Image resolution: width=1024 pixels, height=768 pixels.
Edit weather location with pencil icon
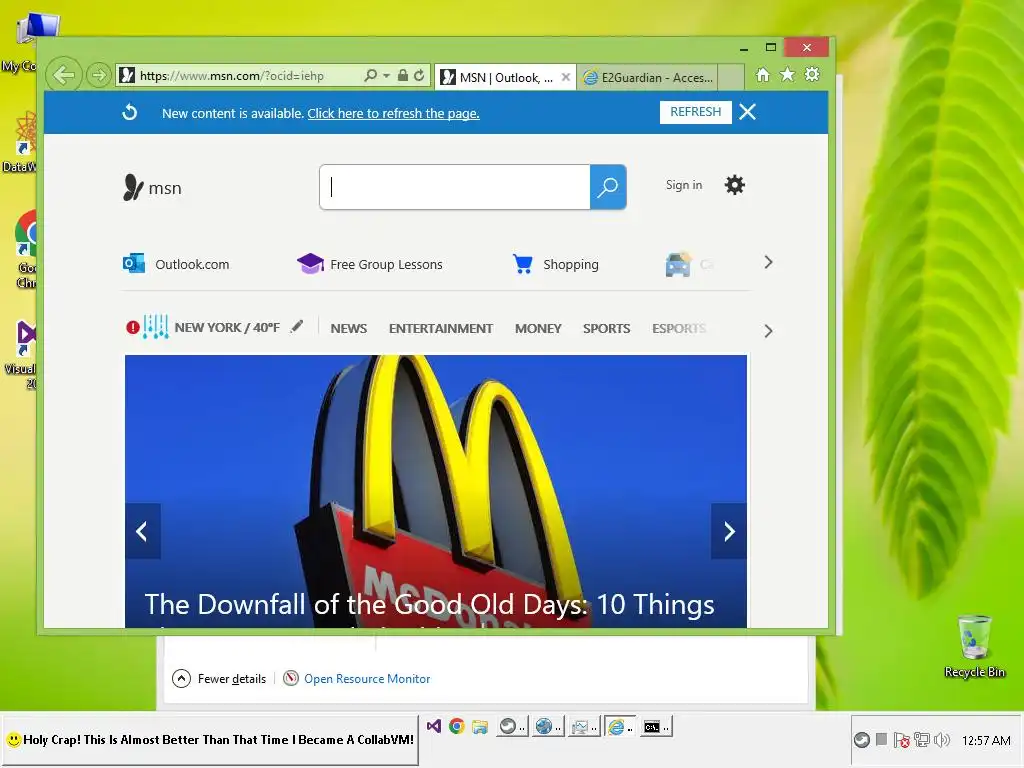pyautogui.click(x=297, y=326)
